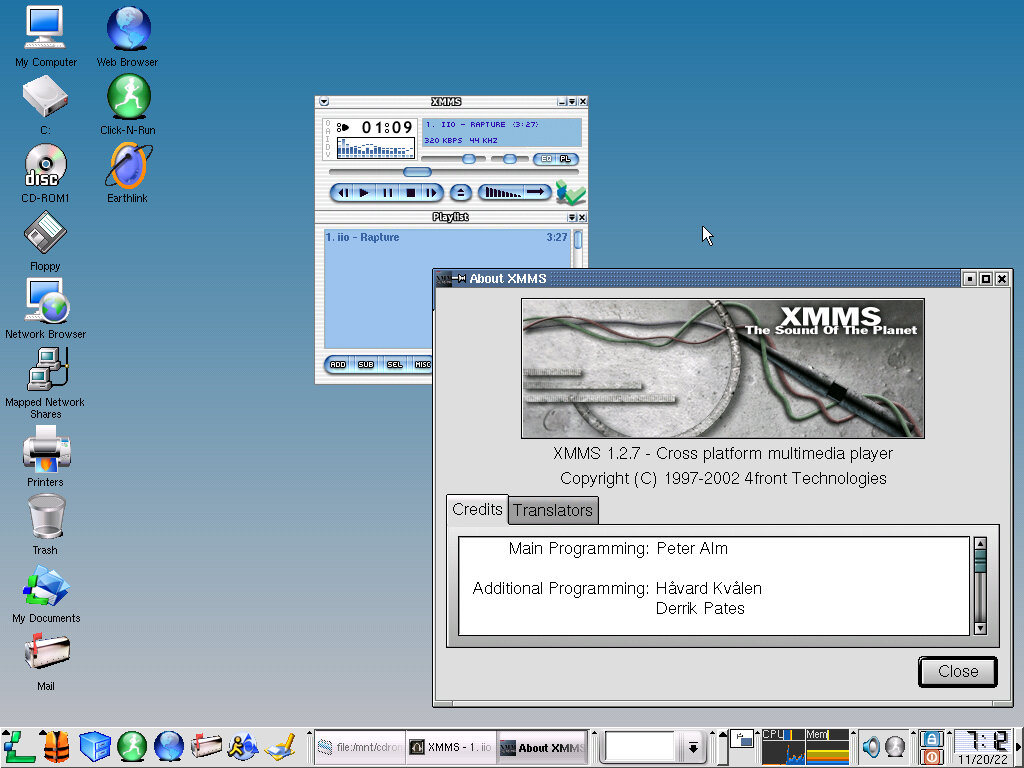Click the eject open-file button
This screenshot has width=1024, height=768.
coord(460,193)
